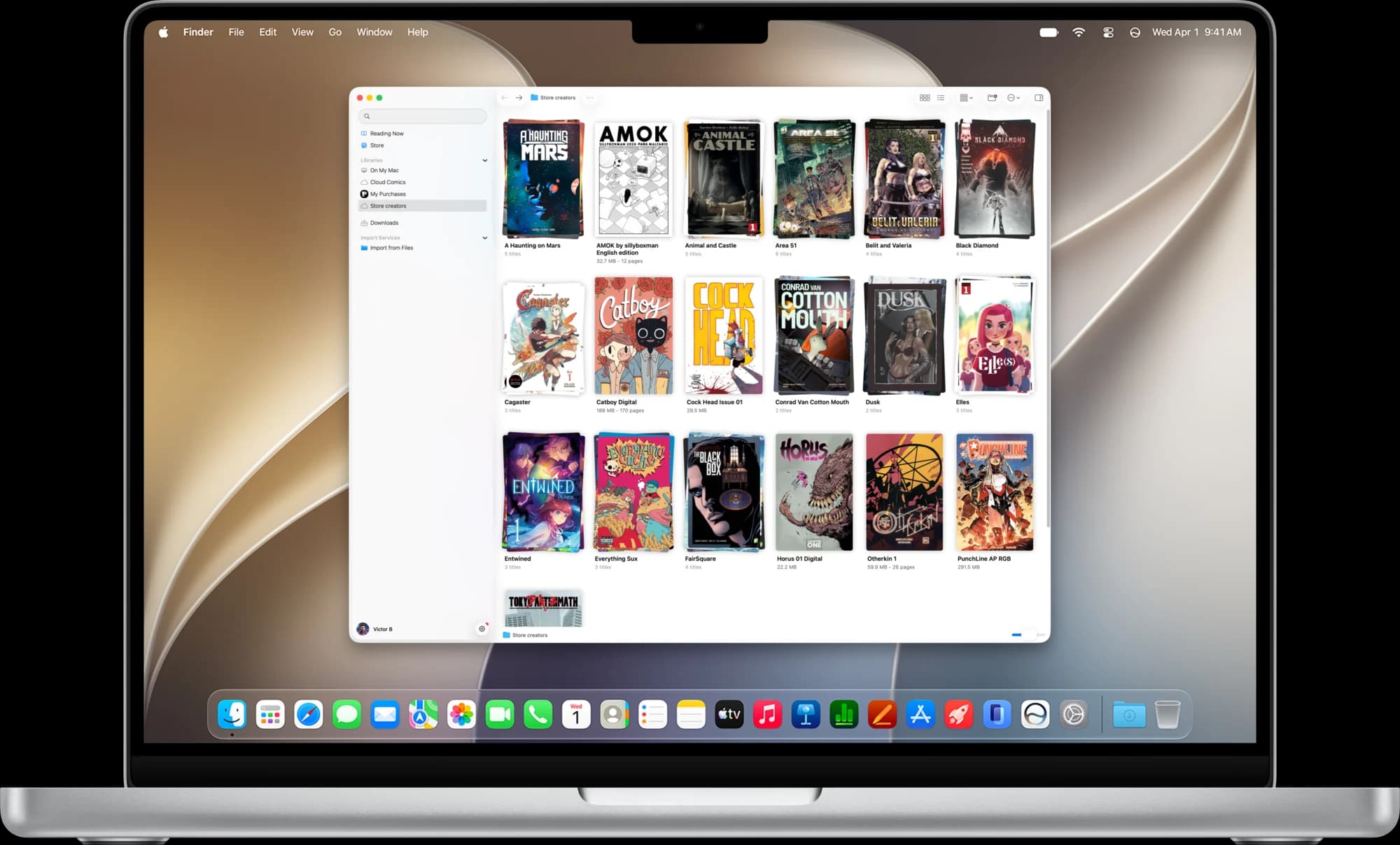
Task: Open the A Haunting on Mars comic stack
Action: pos(543,179)
